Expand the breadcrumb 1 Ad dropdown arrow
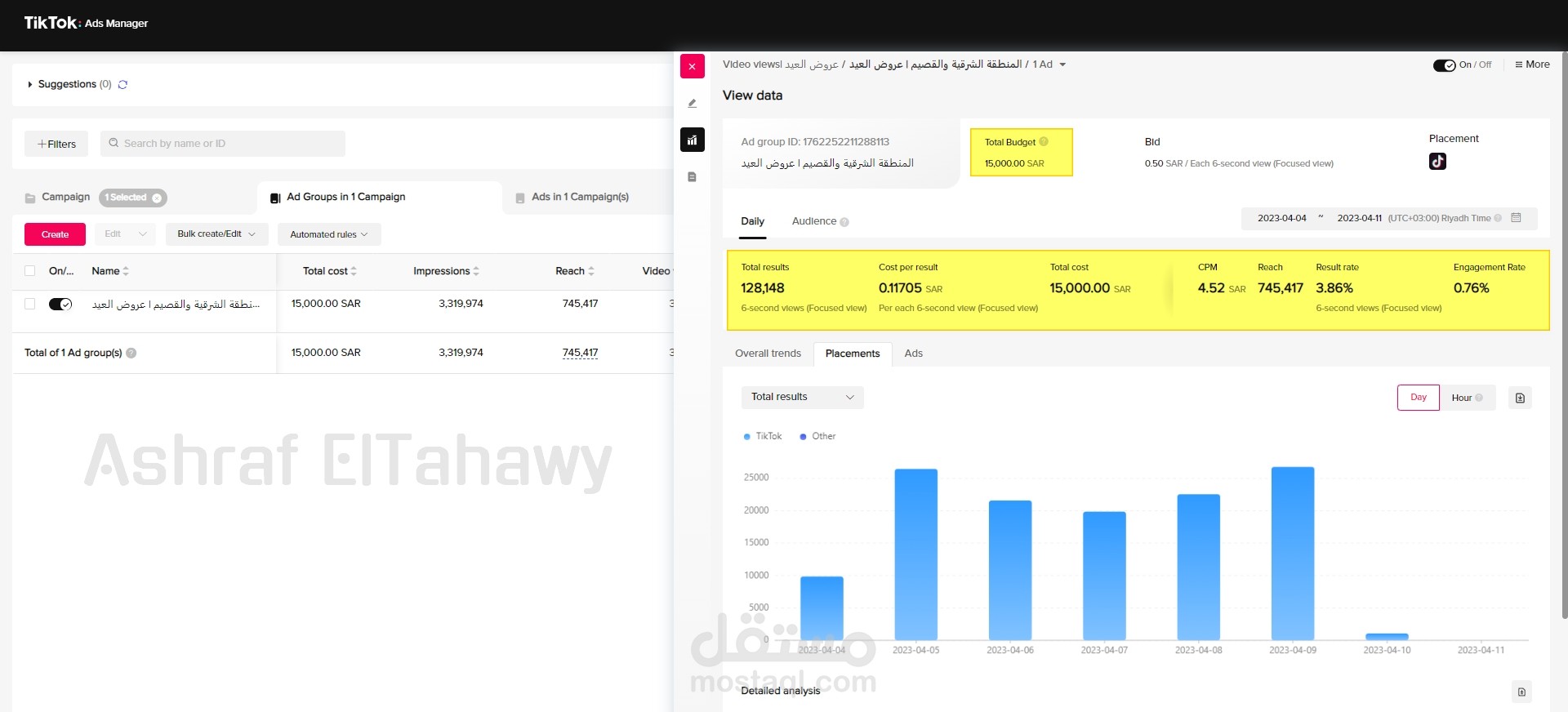 click(x=1062, y=65)
